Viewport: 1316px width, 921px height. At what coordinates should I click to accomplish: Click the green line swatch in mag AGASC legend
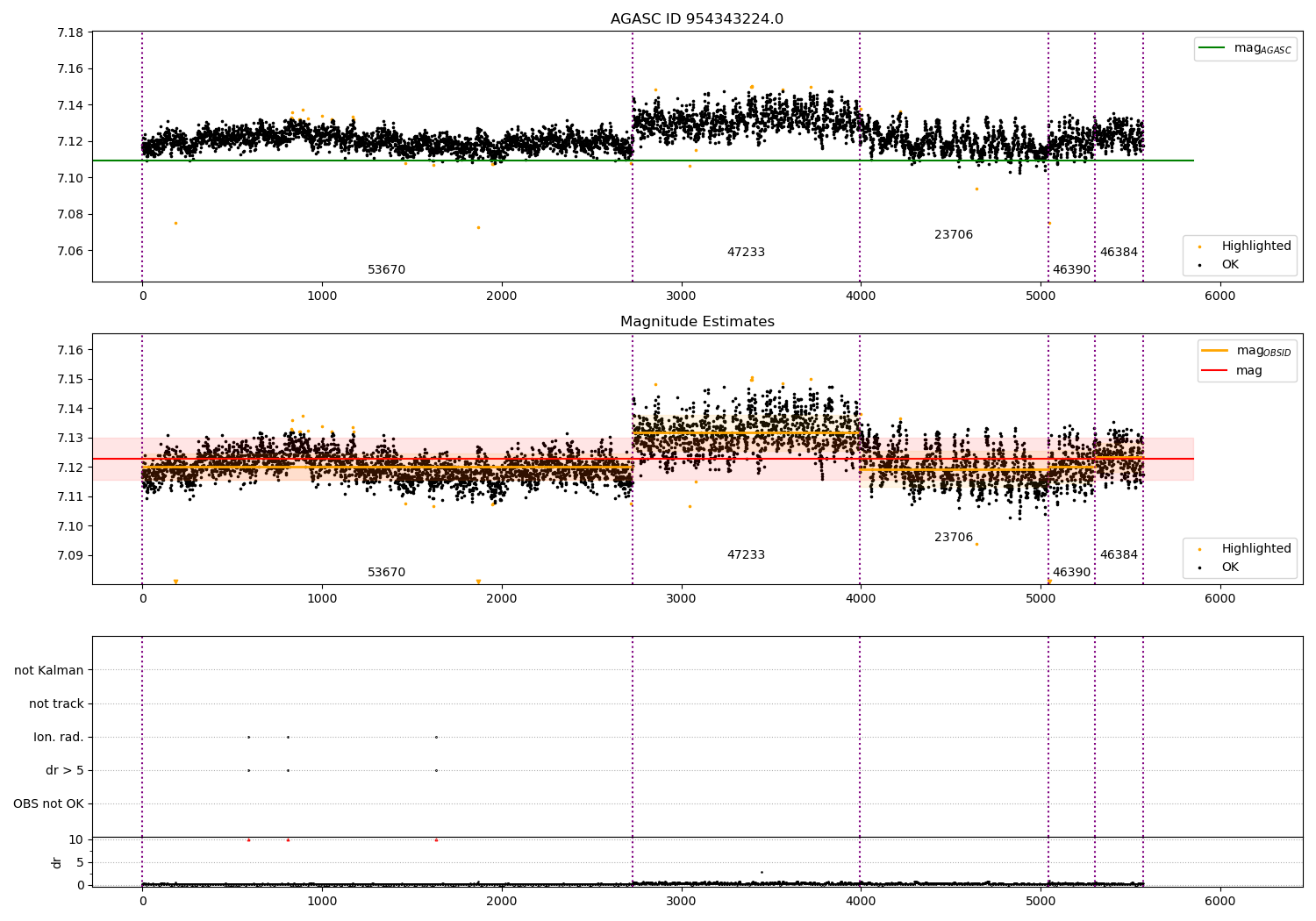pyautogui.click(x=1212, y=48)
